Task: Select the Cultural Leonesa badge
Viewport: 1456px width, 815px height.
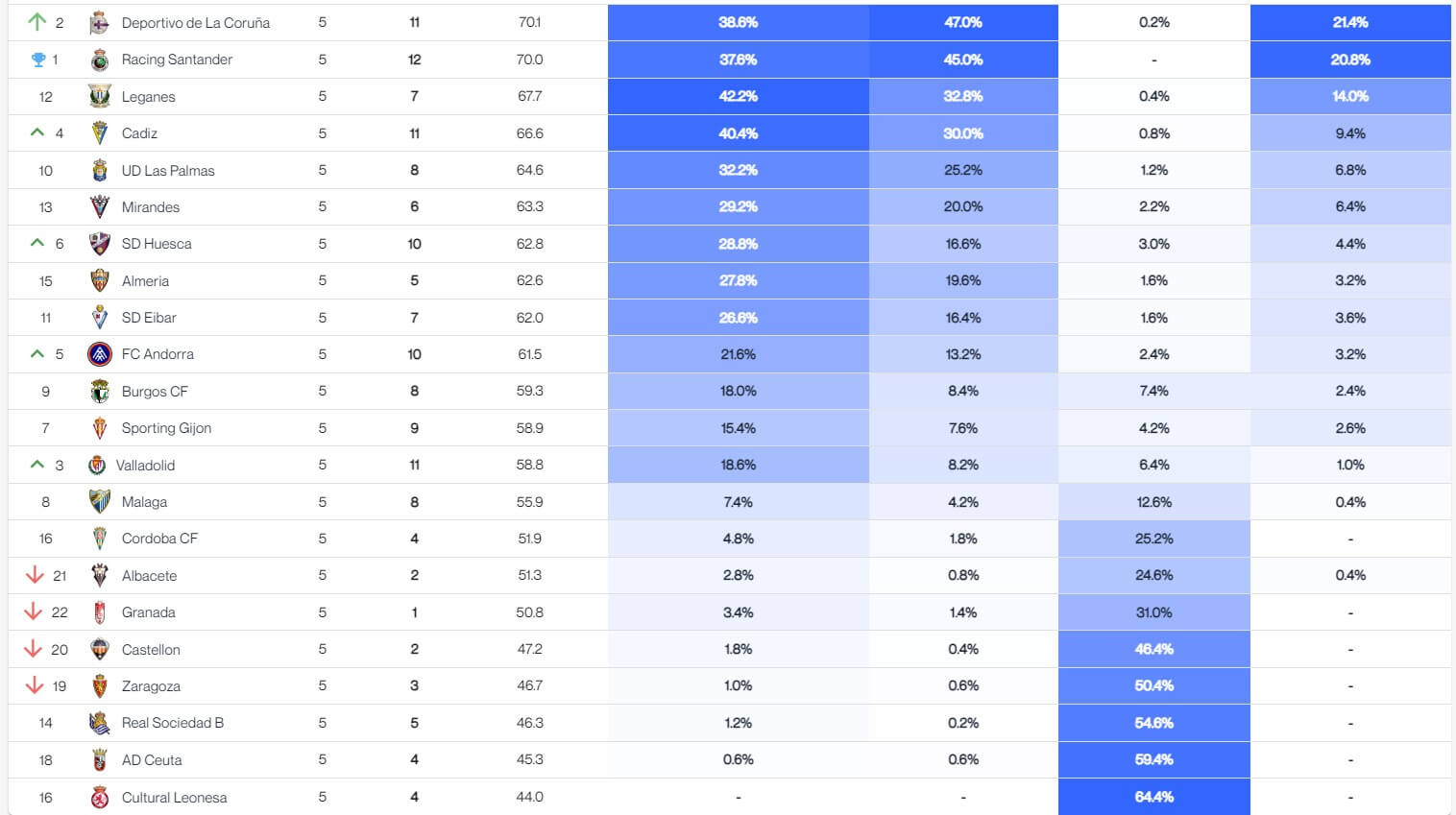Action: click(x=99, y=798)
